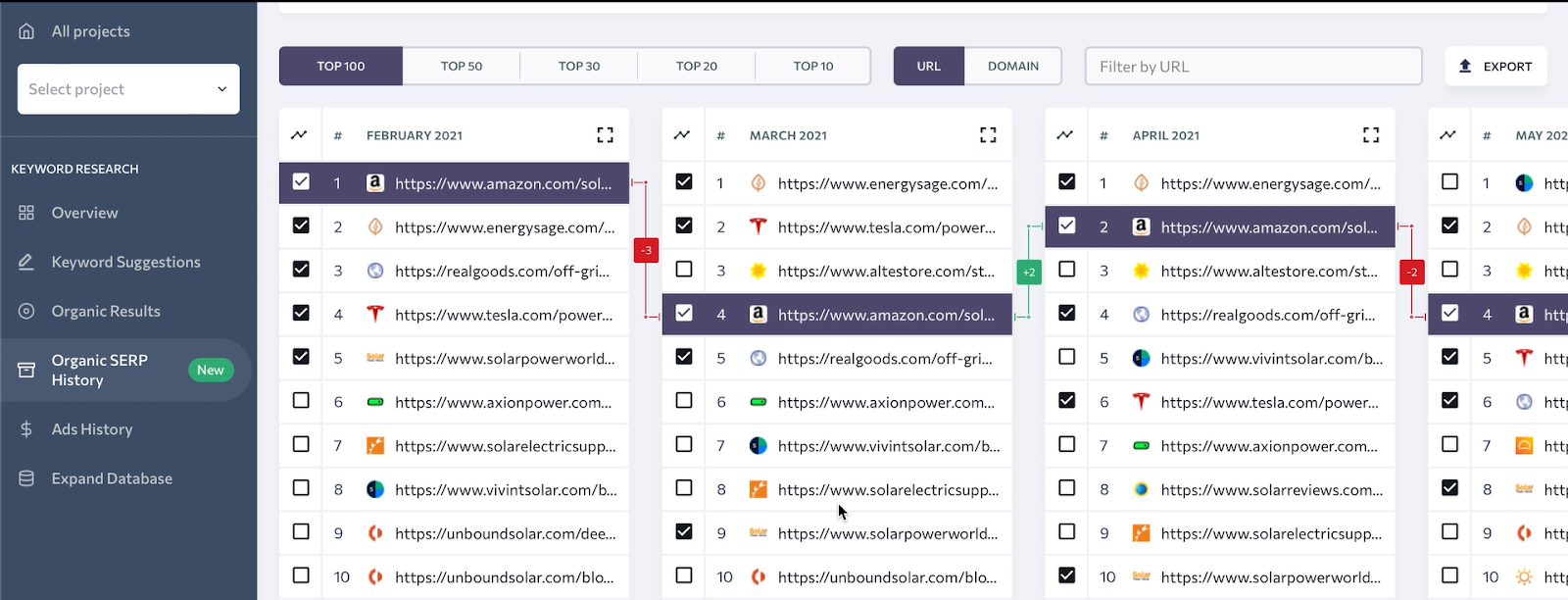Toggle trend chart icon in March 2021 header
Screen dimensions: 1568x600
click(682, 135)
